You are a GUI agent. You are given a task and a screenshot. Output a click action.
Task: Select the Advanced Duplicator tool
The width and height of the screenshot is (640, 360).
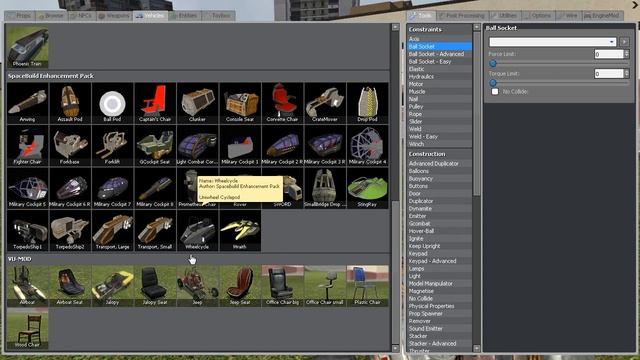(x=440, y=163)
